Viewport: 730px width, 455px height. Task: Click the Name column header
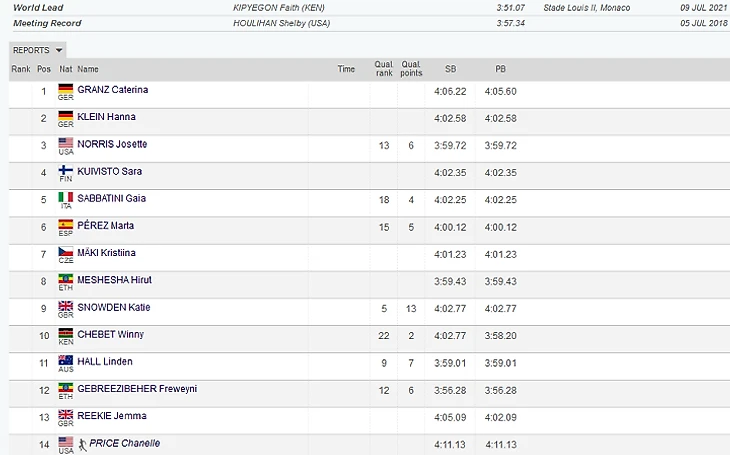tap(88, 69)
